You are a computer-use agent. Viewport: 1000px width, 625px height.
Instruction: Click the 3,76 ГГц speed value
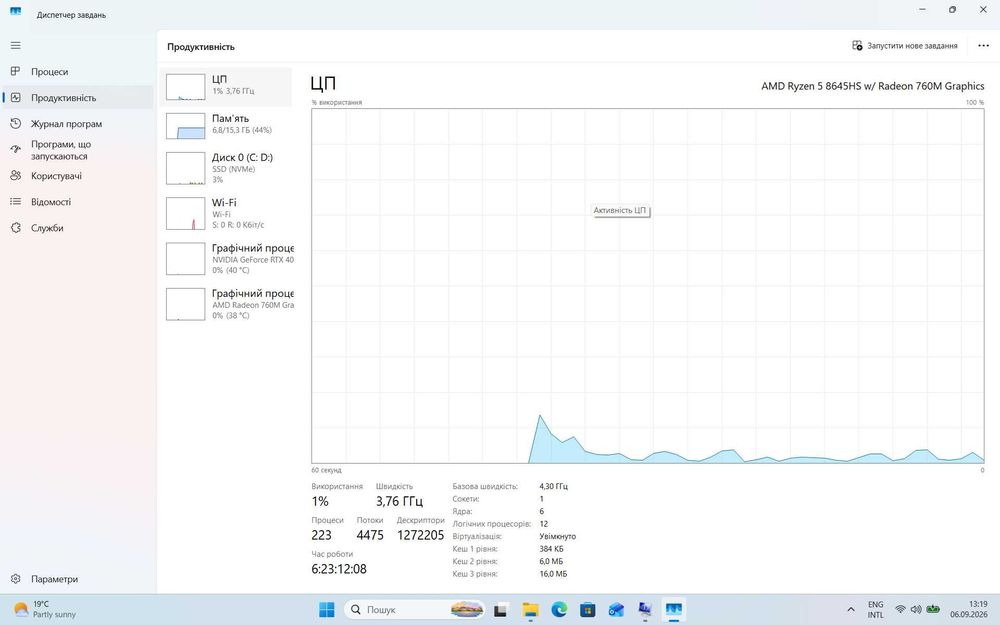pos(399,501)
